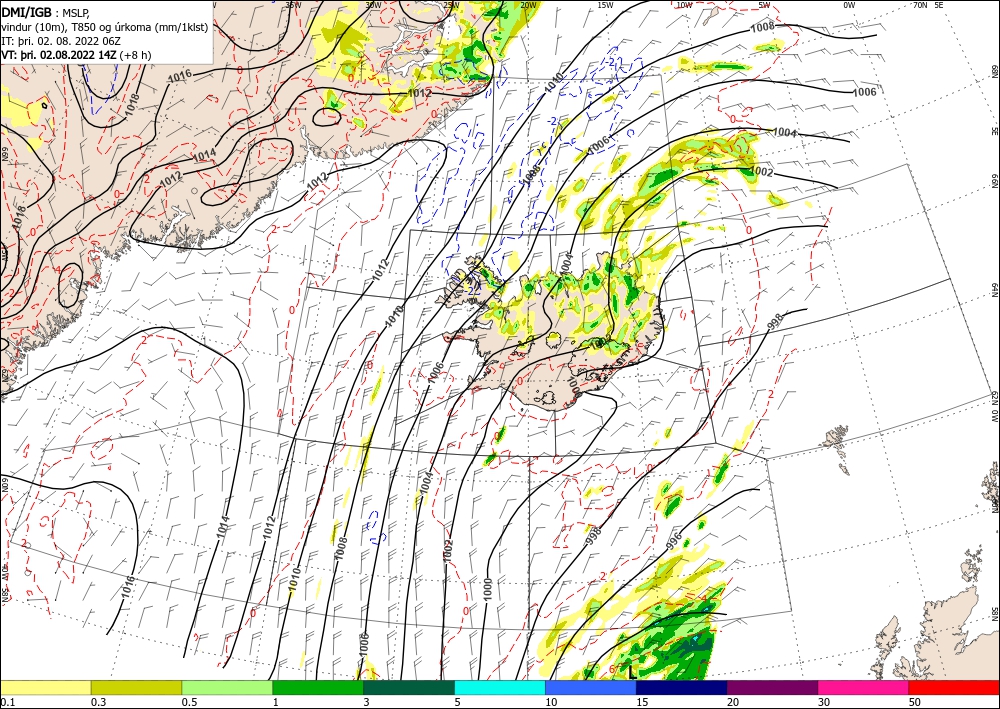The width and height of the screenshot is (1000, 709).
Task: Click the 15W longitude label
Action: click(606, 5)
